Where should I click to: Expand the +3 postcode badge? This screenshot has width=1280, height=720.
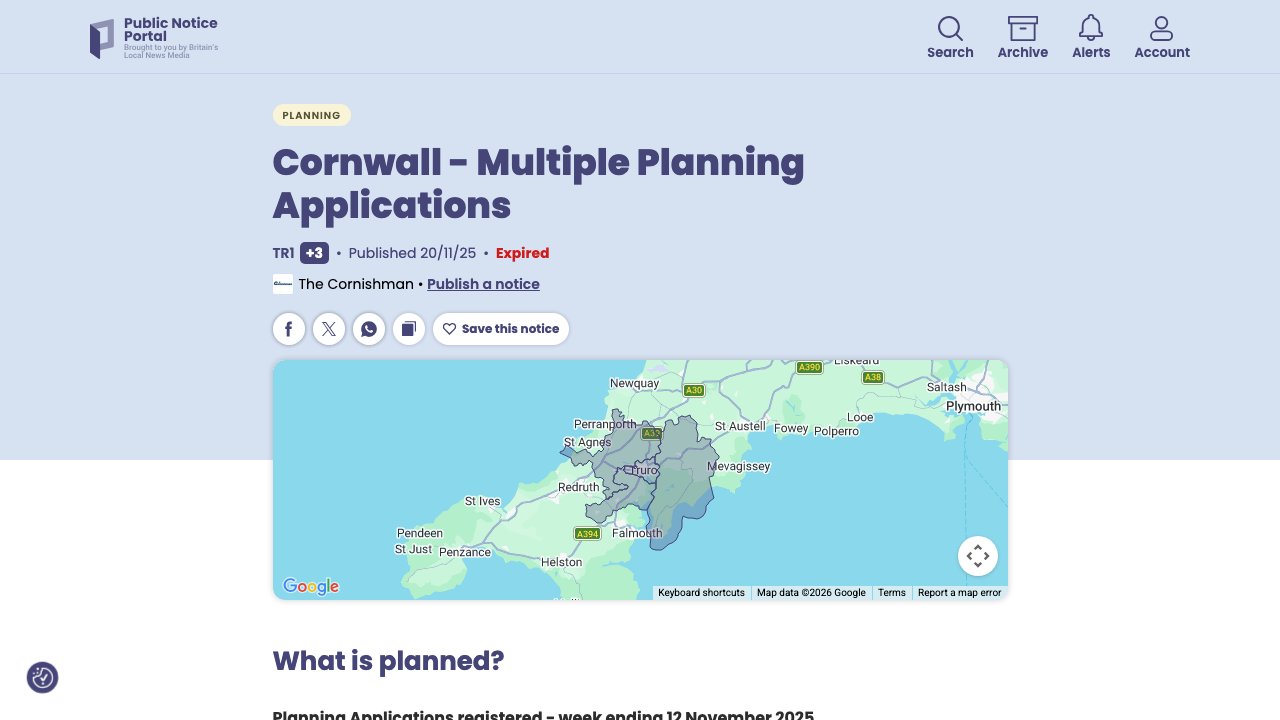pyautogui.click(x=315, y=253)
